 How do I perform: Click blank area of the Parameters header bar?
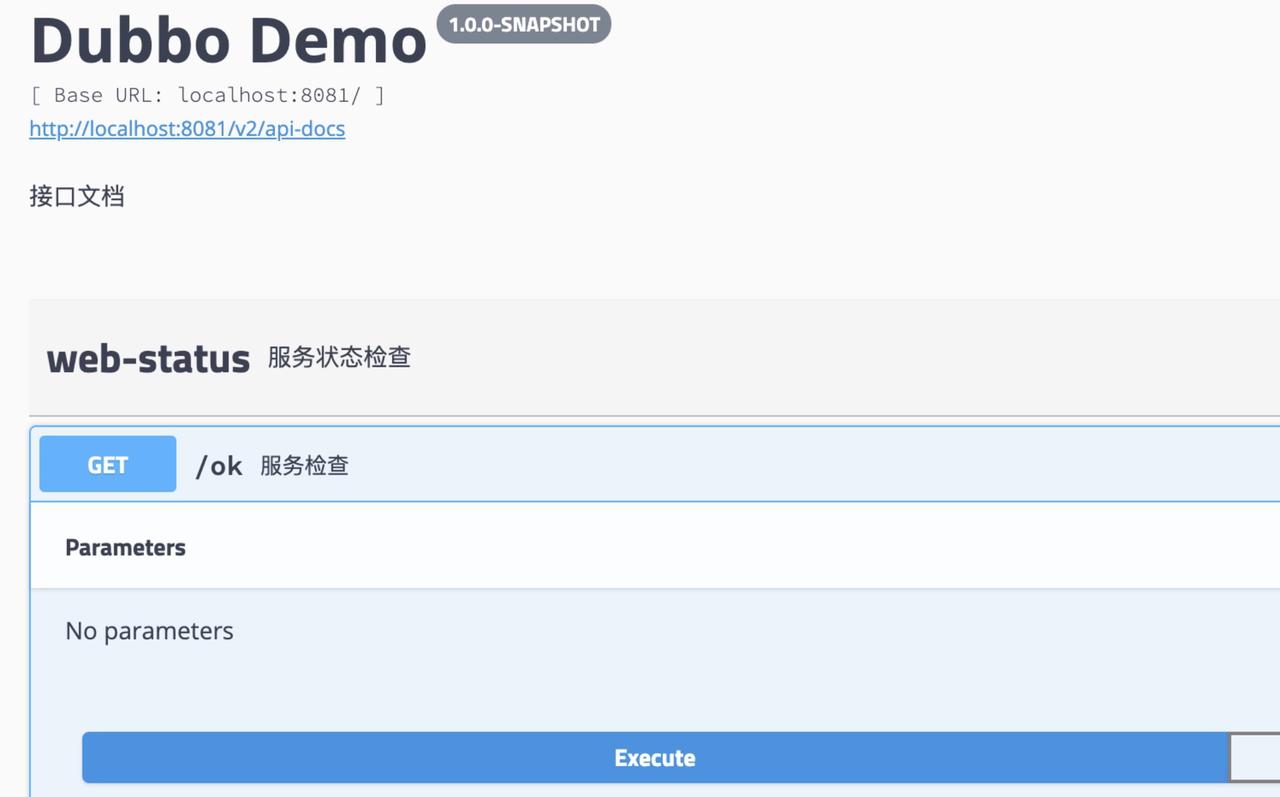pyautogui.click(x=700, y=548)
